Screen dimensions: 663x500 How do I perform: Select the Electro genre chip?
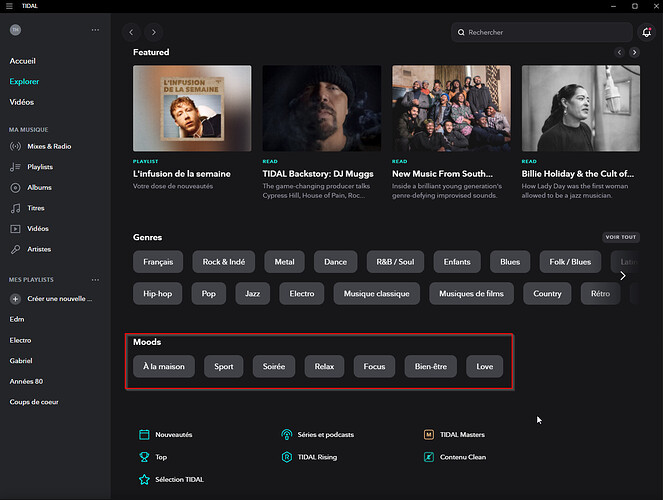[x=302, y=294]
